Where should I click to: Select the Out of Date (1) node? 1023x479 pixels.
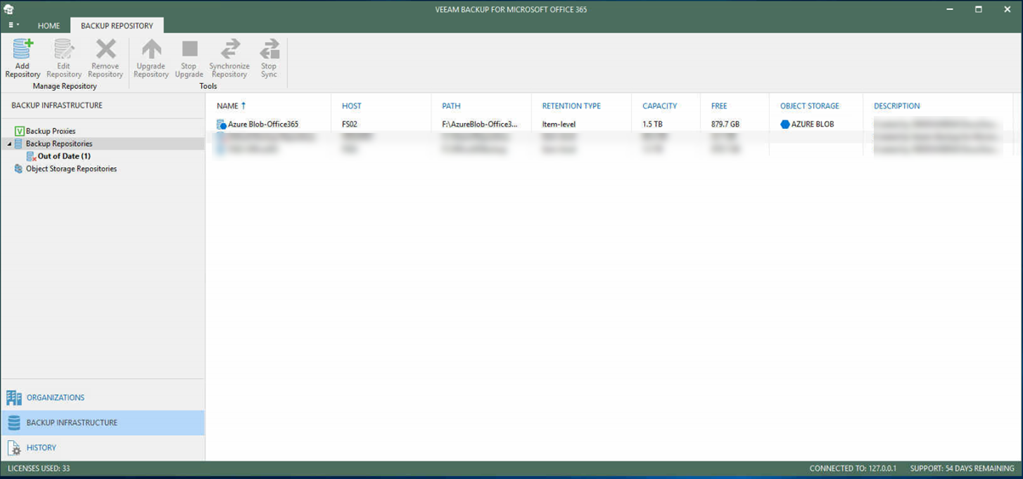point(64,156)
